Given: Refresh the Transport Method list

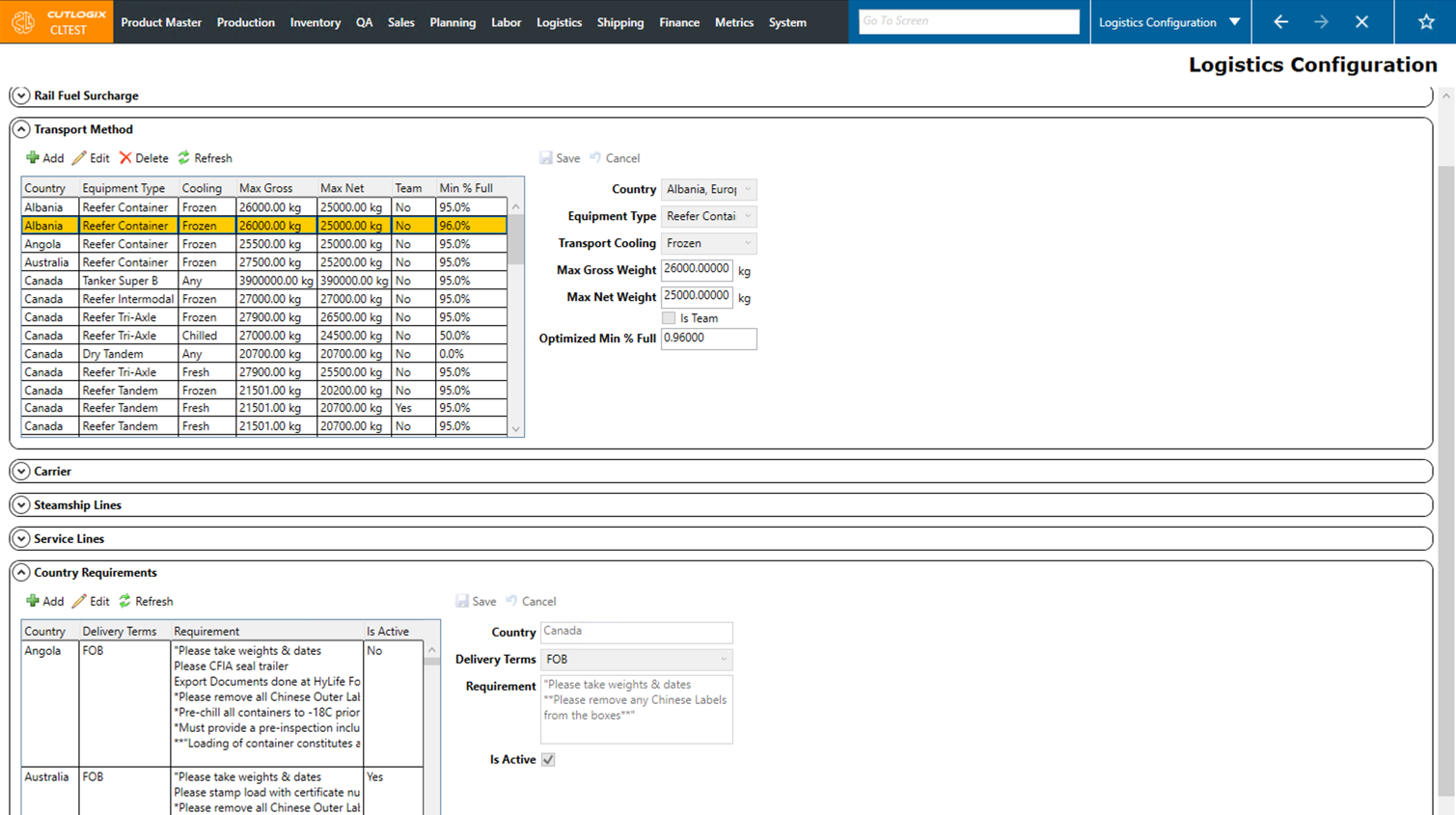Looking at the screenshot, I should click(184, 158).
